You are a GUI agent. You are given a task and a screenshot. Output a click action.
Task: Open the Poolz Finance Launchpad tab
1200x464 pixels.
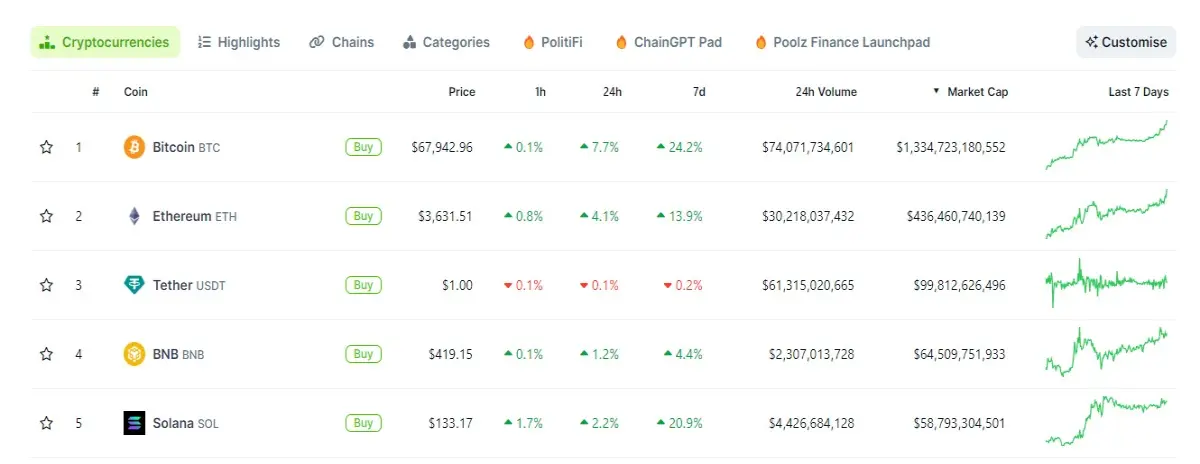coord(842,42)
